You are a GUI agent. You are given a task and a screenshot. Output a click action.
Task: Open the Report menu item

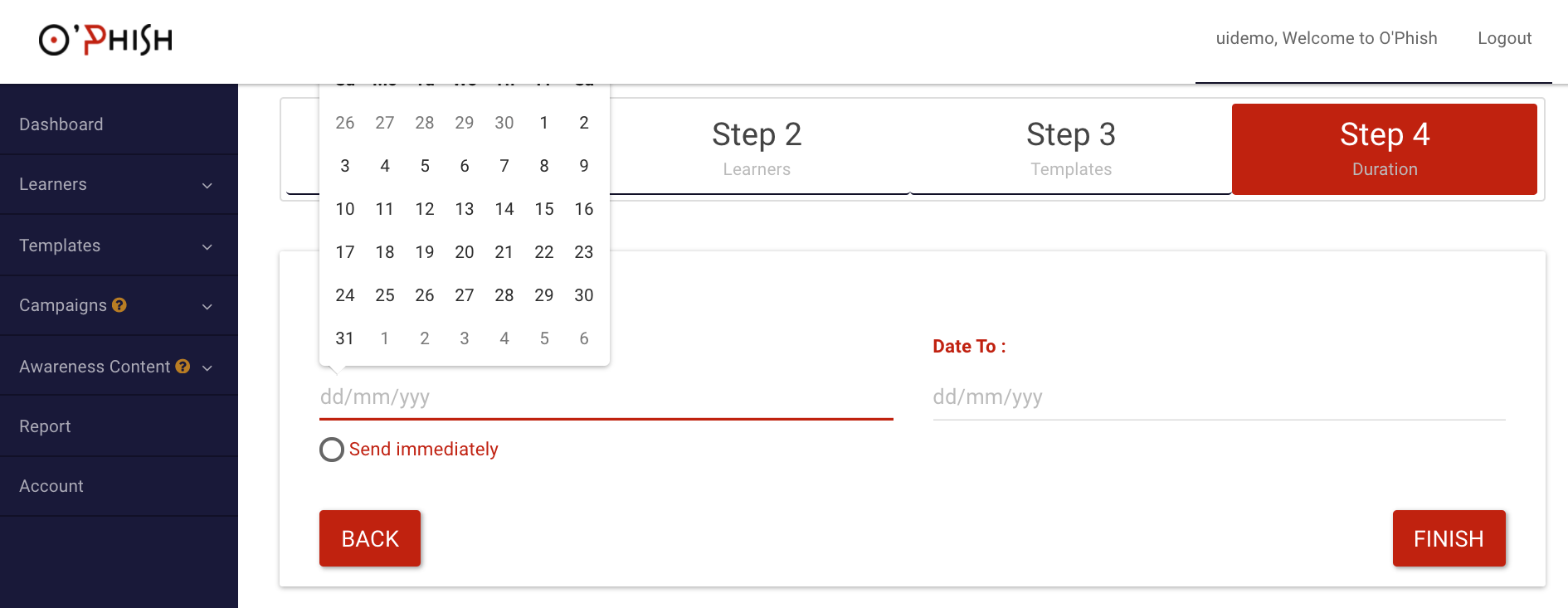45,426
